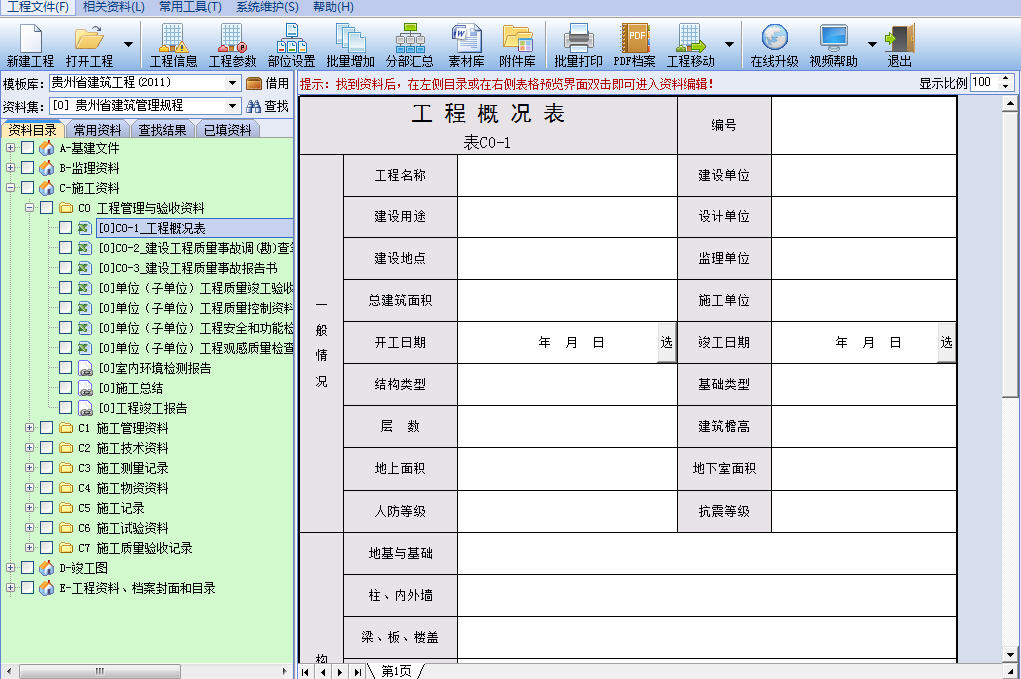
Task: Toggle the checkbox for C5 施工记录
Action: (46, 508)
